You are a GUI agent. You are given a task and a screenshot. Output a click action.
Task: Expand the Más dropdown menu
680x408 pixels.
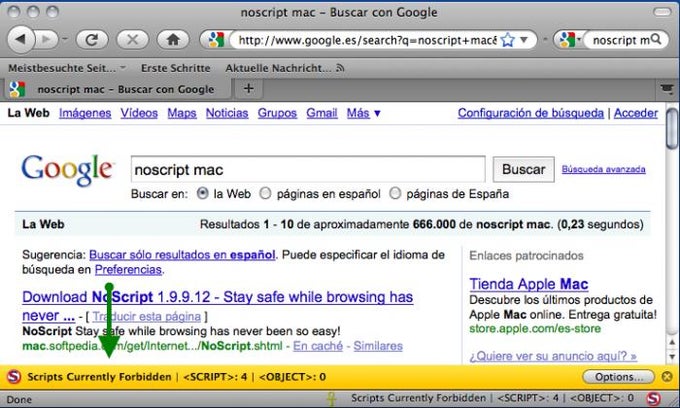[x=363, y=113]
